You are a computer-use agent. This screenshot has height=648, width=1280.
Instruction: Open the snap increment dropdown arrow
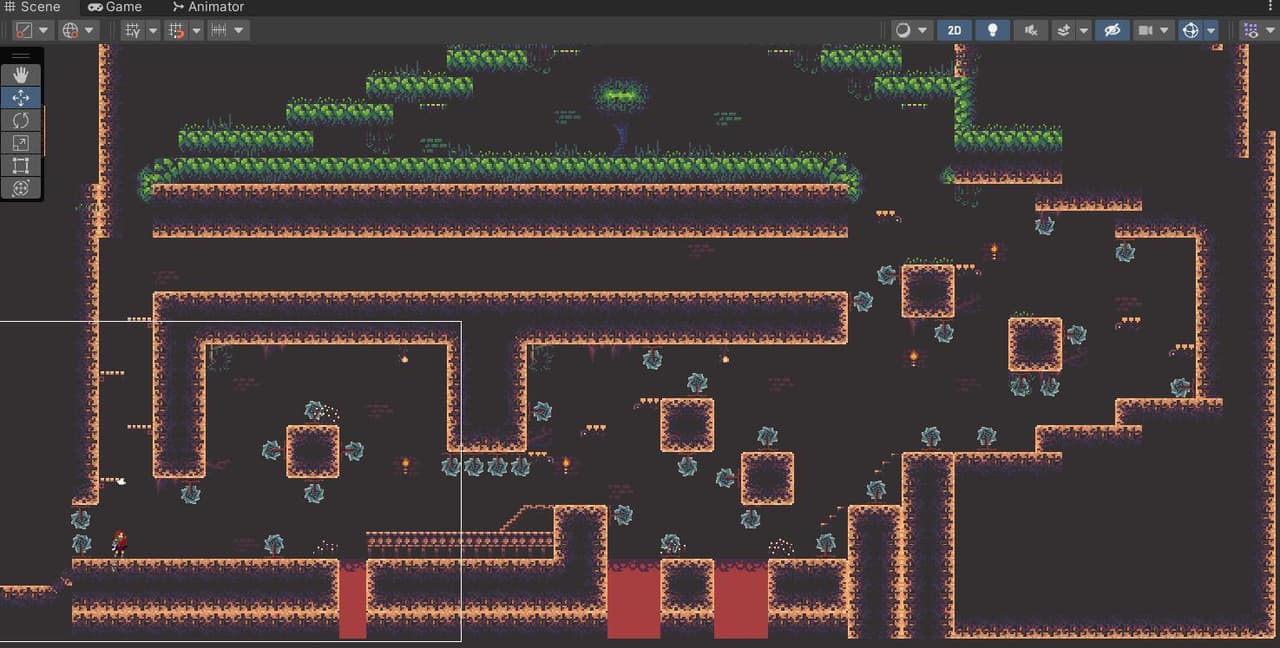point(239,30)
